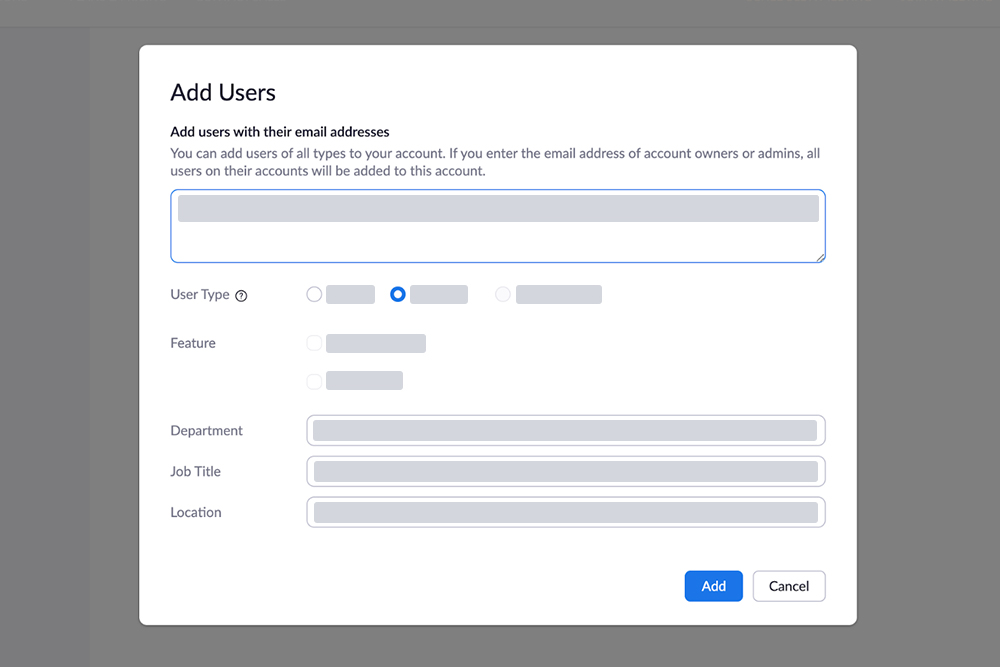Click the label next to the first Feature checkbox
Image resolution: width=1000 pixels, height=667 pixels.
[377, 343]
